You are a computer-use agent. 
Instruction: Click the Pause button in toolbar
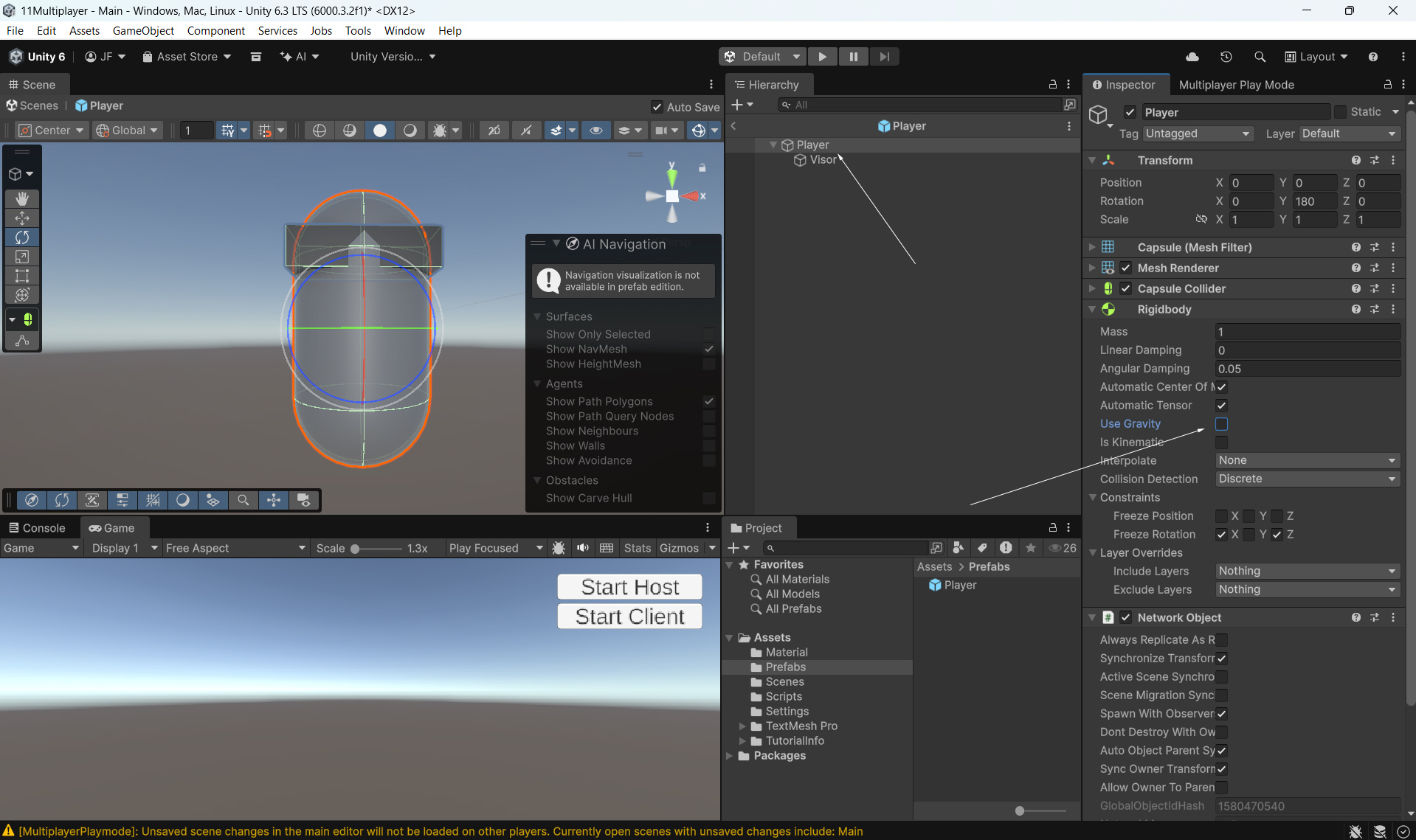pyautogui.click(x=853, y=57)
